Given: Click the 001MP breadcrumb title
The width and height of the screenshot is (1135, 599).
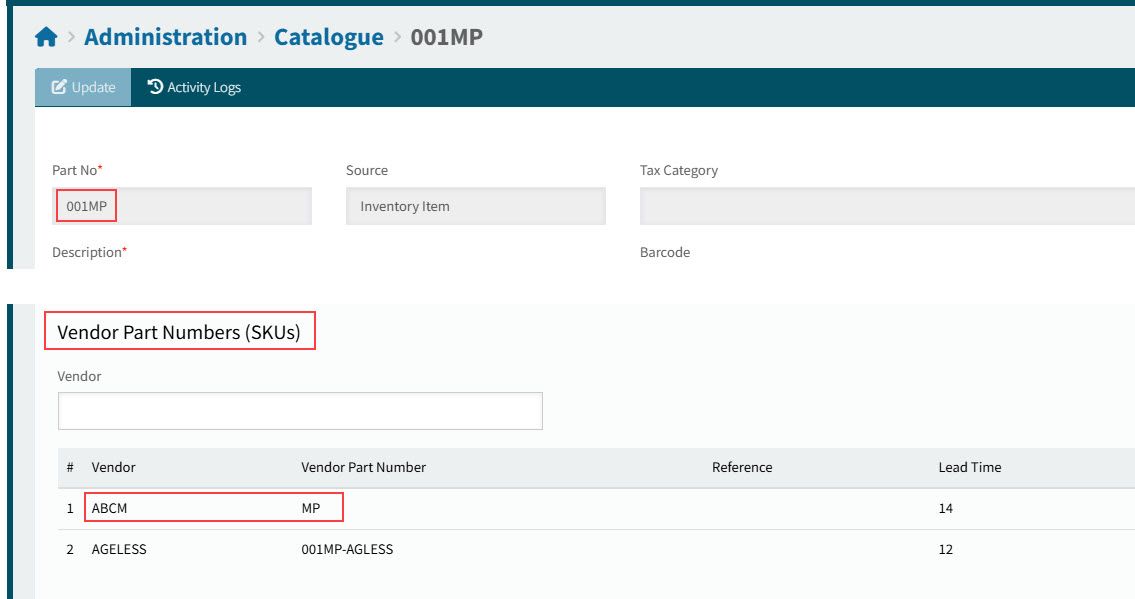Looking at the screenshot, I should [447, 37].
